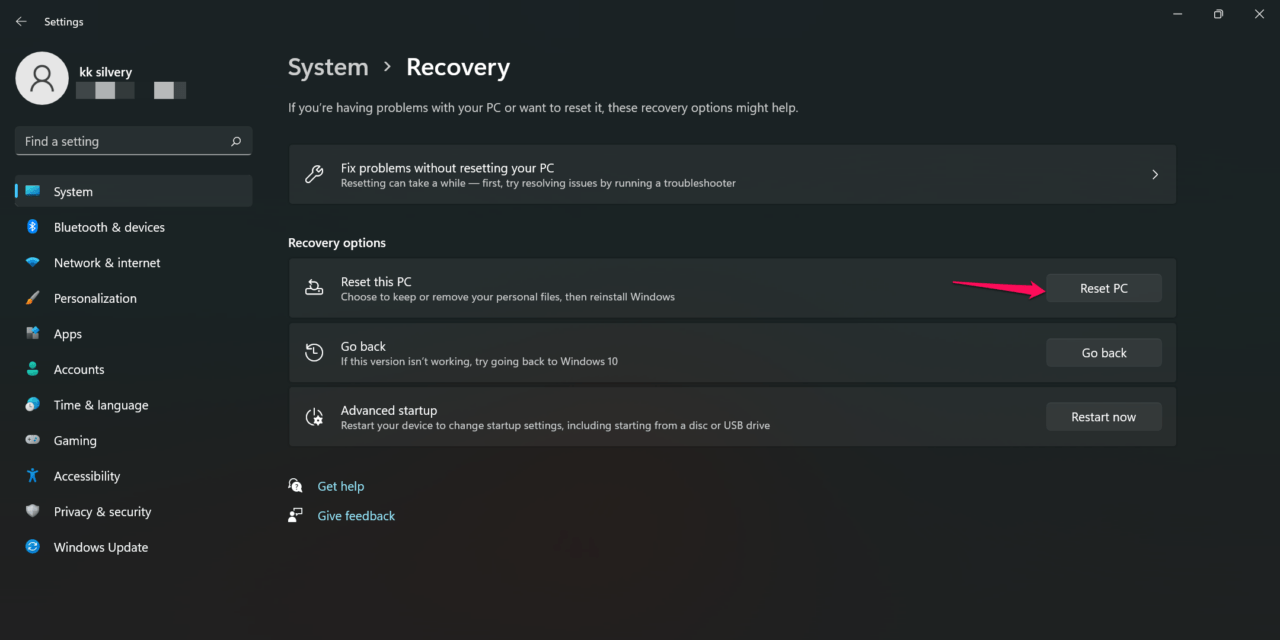Click Restart now for Advanced startup
The height and width of the screenshot is (640, 1280).
[1103, 416]
